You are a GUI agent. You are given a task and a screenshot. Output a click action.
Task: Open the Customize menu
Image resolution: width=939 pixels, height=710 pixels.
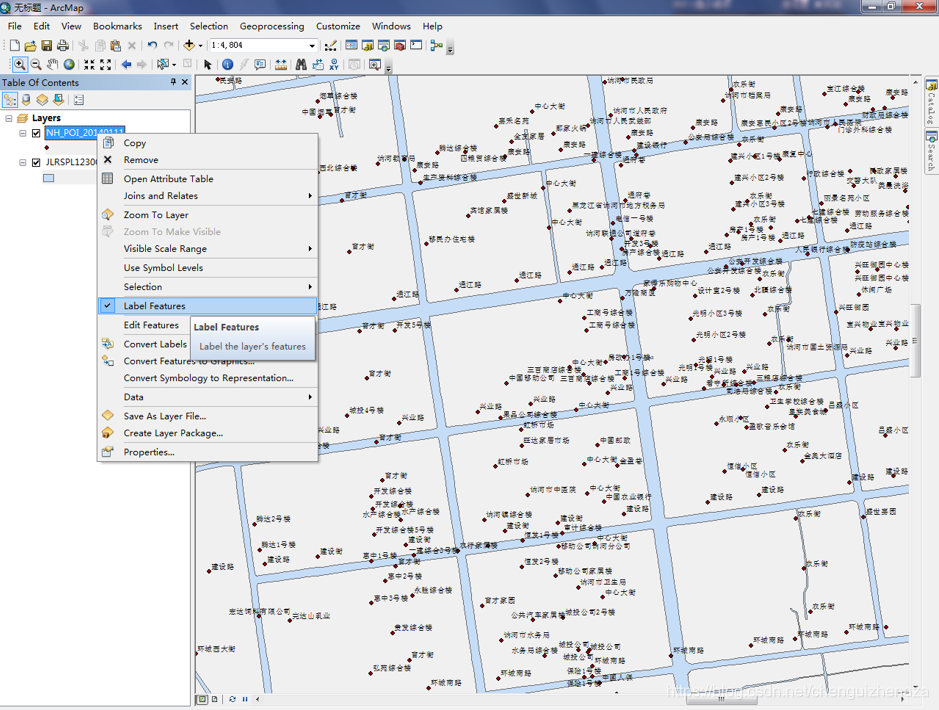point(338,26)
